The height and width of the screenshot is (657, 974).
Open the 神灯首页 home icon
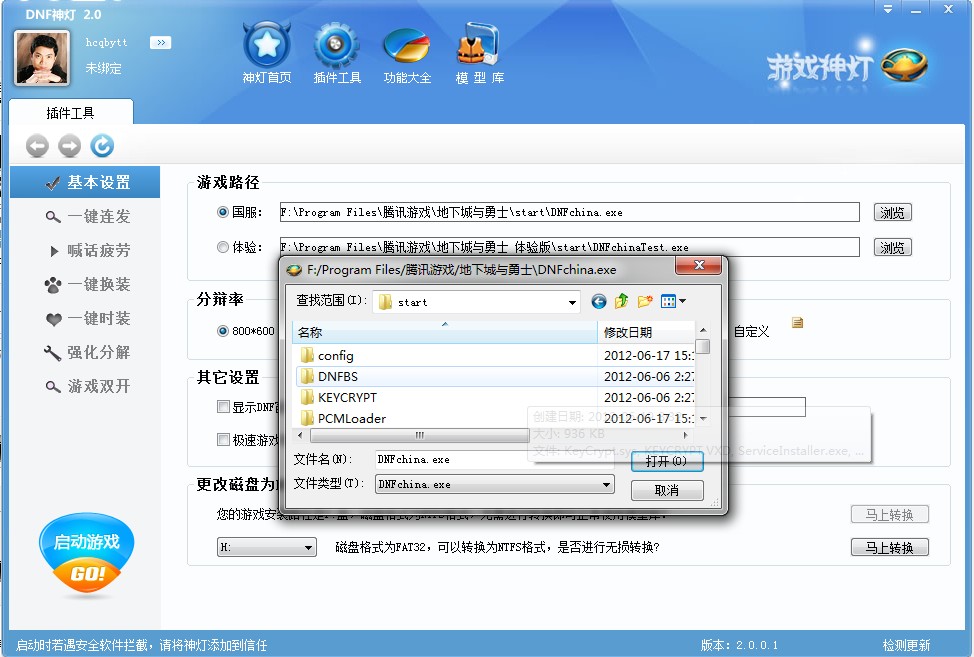[266, 53]
